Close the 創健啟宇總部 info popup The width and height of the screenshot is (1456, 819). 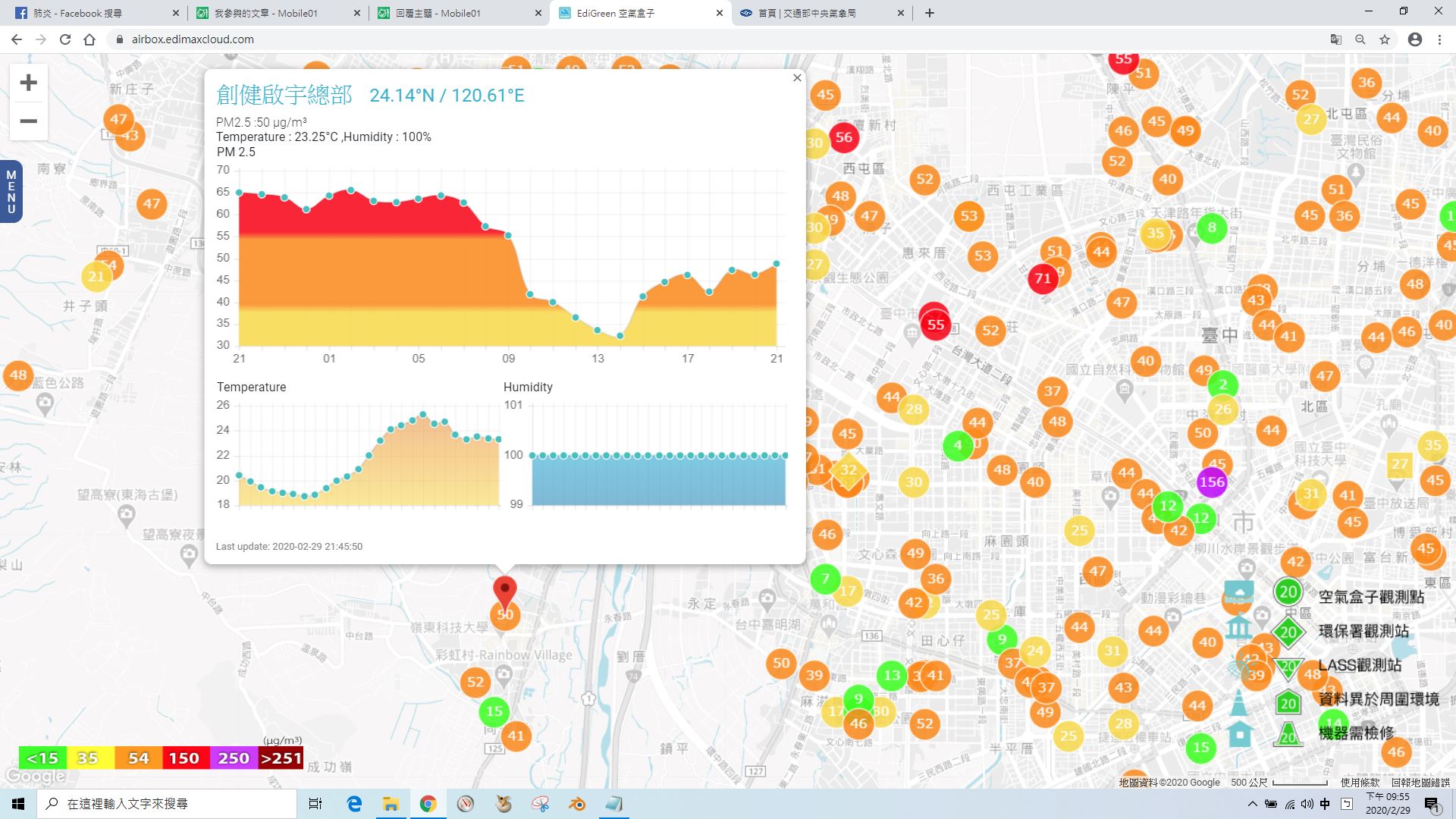pos(797,77)
